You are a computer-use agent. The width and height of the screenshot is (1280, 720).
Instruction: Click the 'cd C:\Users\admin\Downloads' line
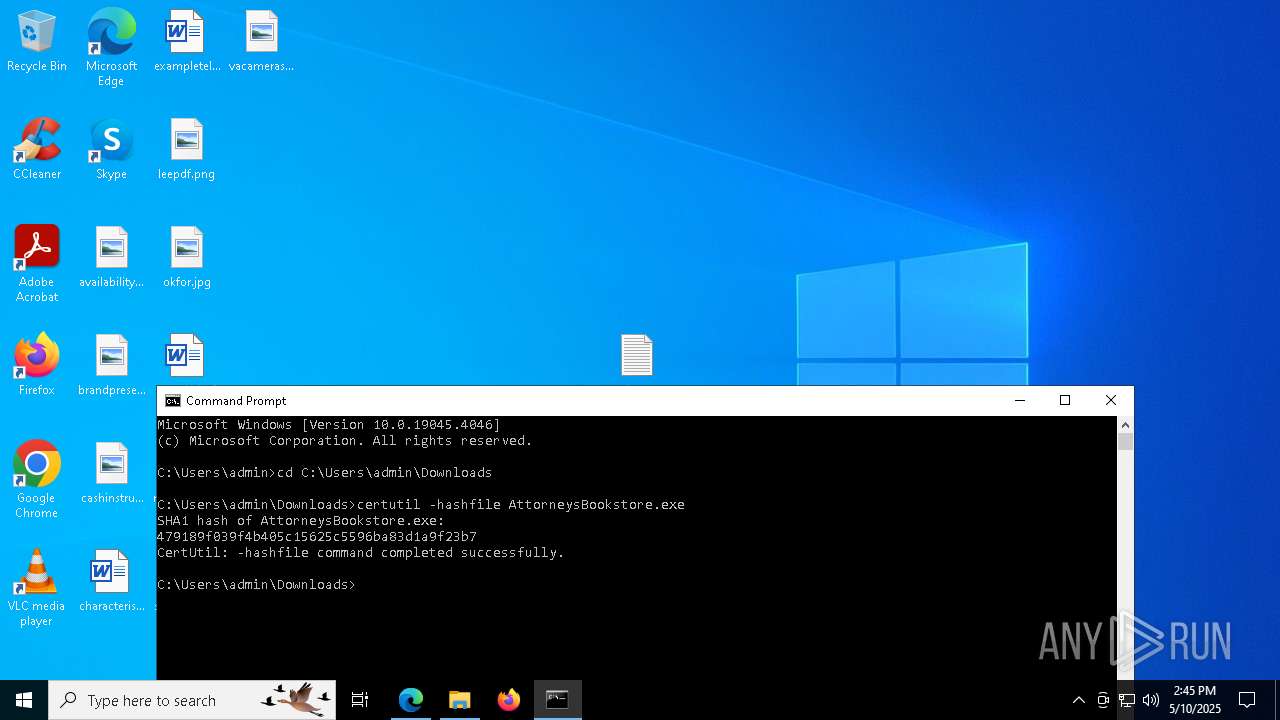click(325, 473)
